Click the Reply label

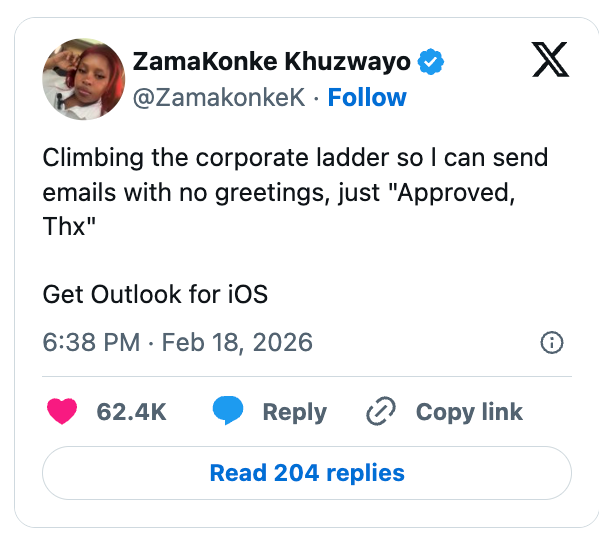[294, 412]
